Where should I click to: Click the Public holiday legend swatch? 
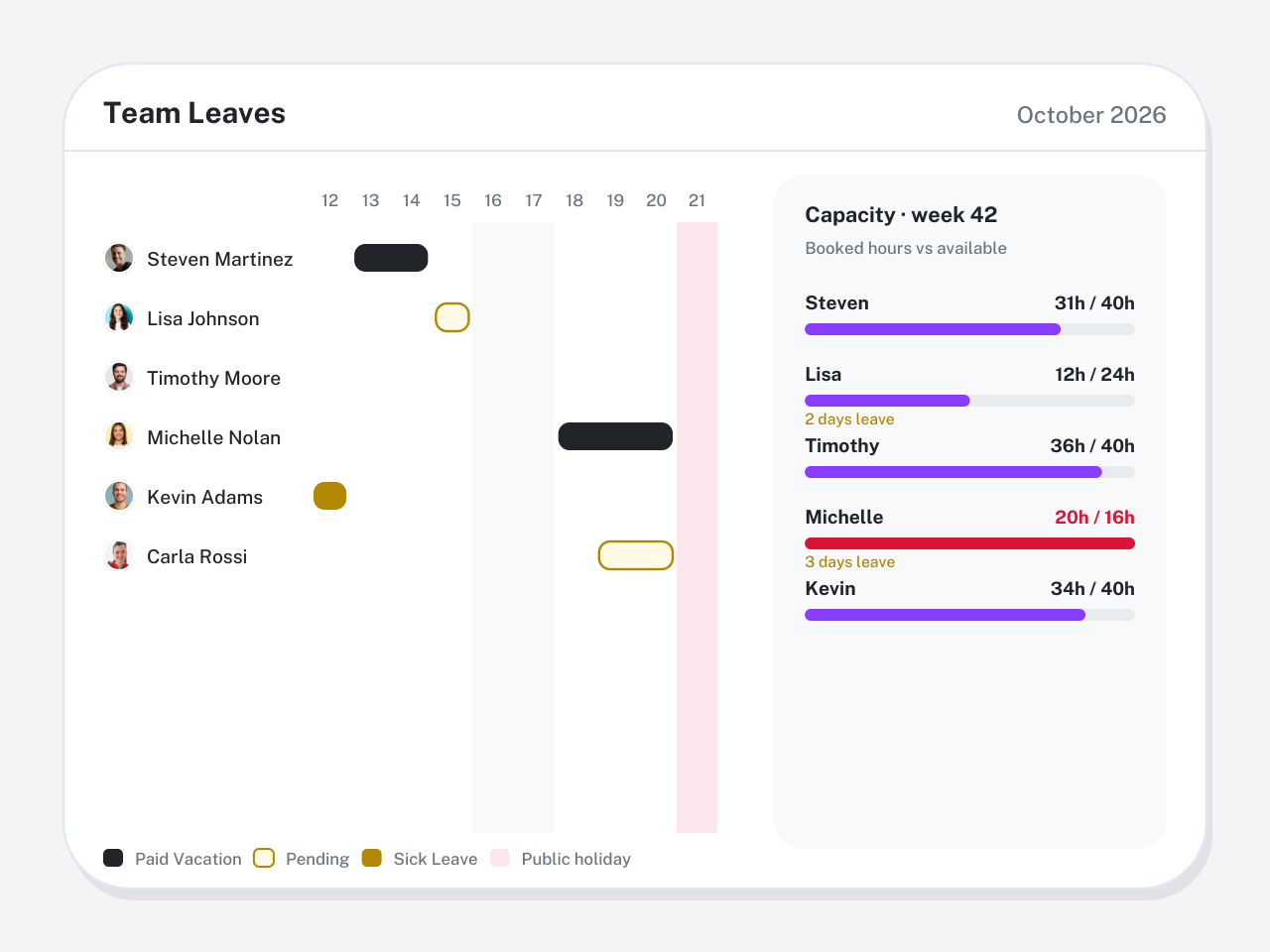pos(500,858)
